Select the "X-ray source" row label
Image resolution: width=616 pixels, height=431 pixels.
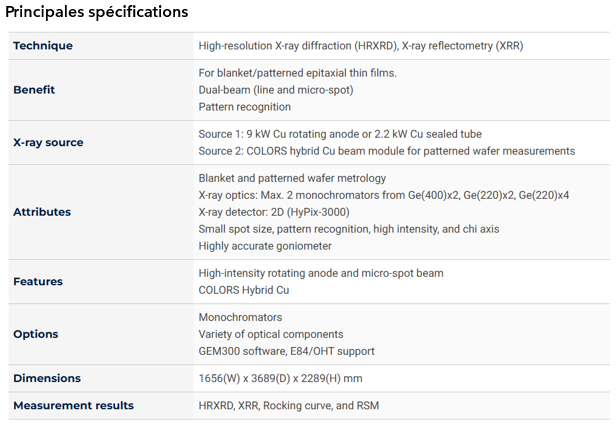48,143
